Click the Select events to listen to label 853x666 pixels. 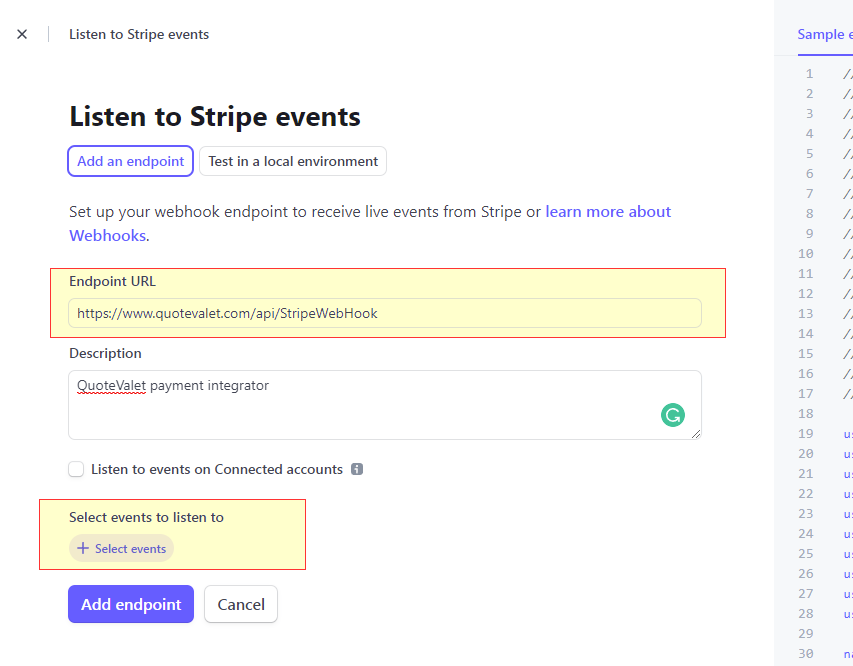point(146,517)
